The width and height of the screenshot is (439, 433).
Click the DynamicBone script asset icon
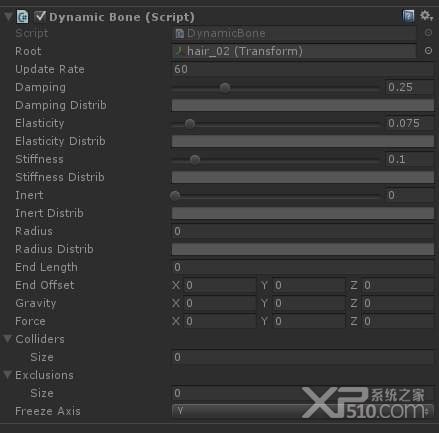click(179, 33)
